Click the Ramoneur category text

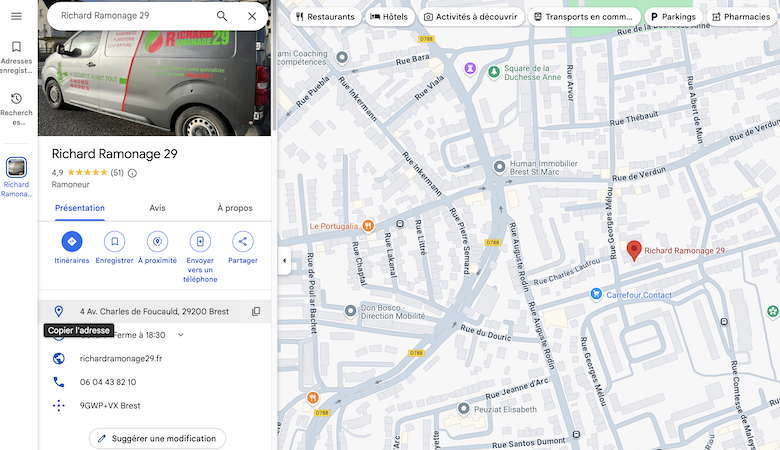71,184
